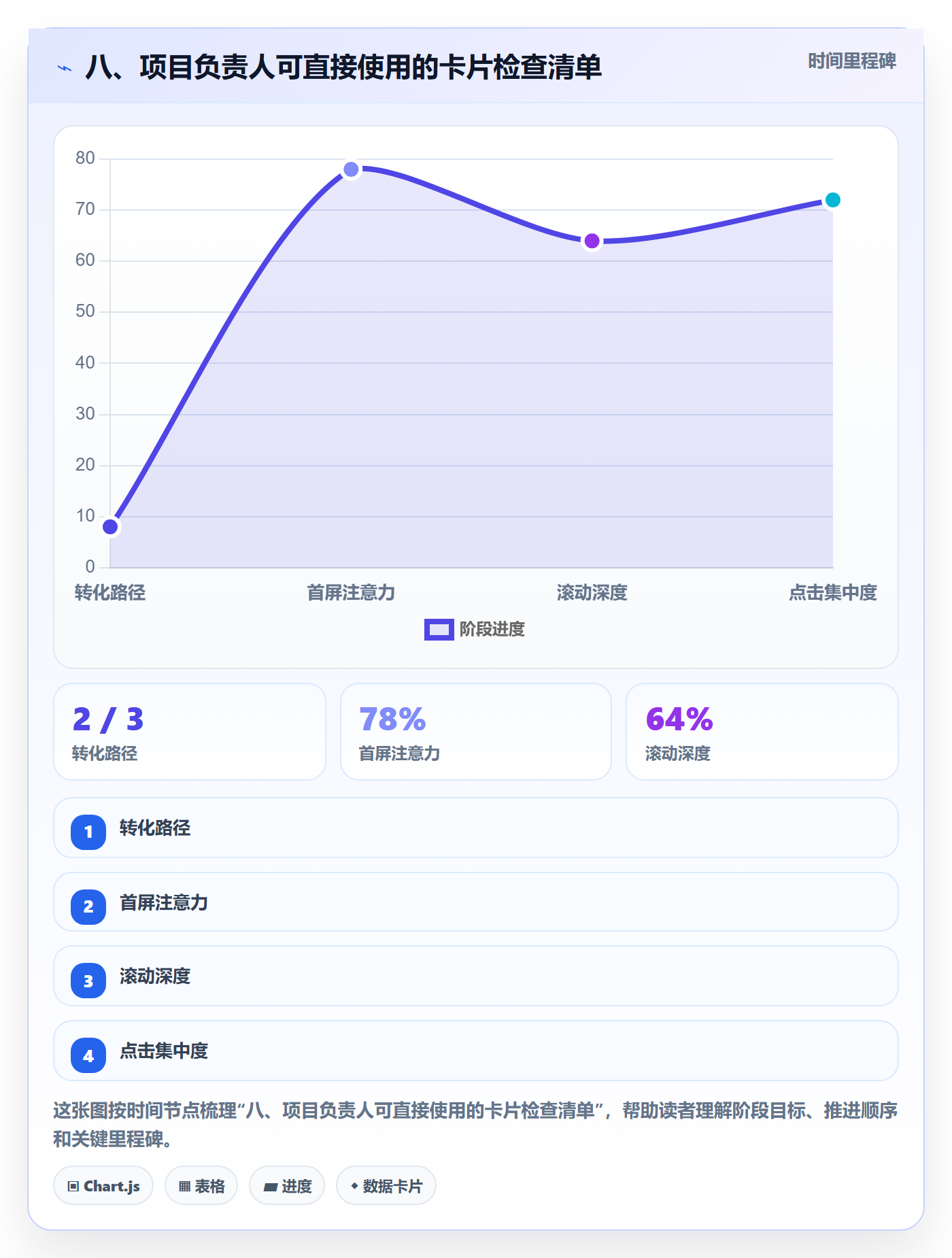Click the 64% stat value
Image resolution: width=952 pixels, height=1258 pixels.
click(679, 719)
